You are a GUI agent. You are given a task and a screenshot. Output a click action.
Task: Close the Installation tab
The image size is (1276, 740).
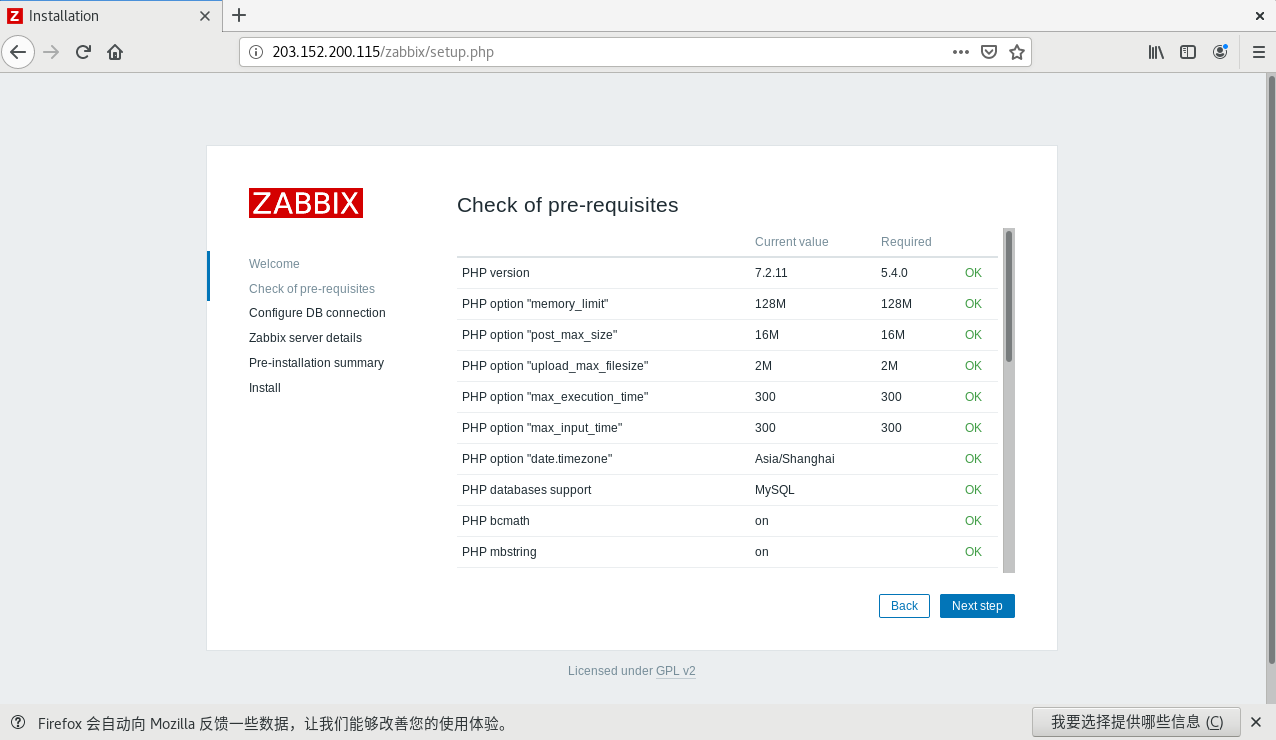[x=205, y=16]
